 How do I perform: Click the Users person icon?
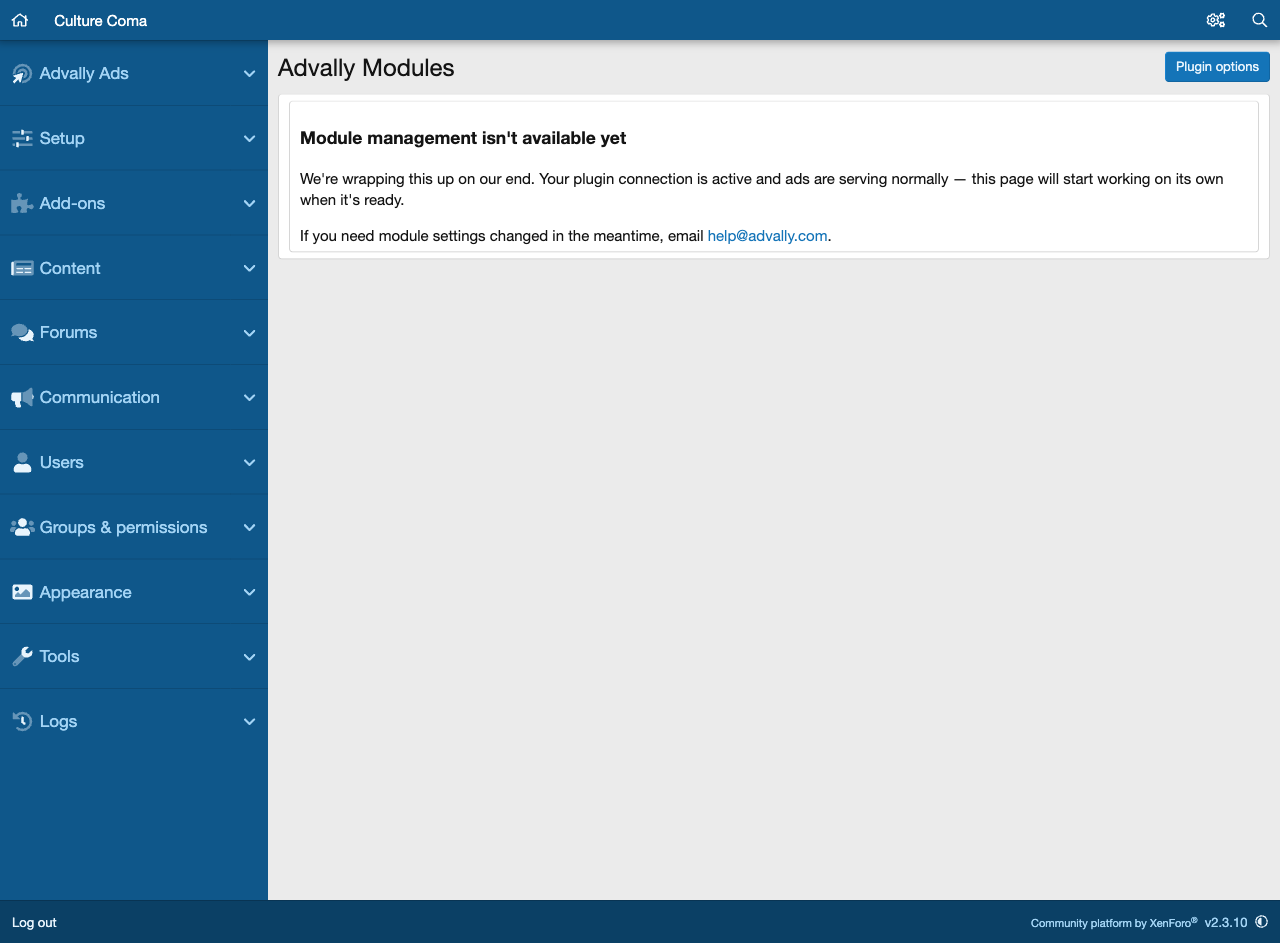[x=22, y=462]
